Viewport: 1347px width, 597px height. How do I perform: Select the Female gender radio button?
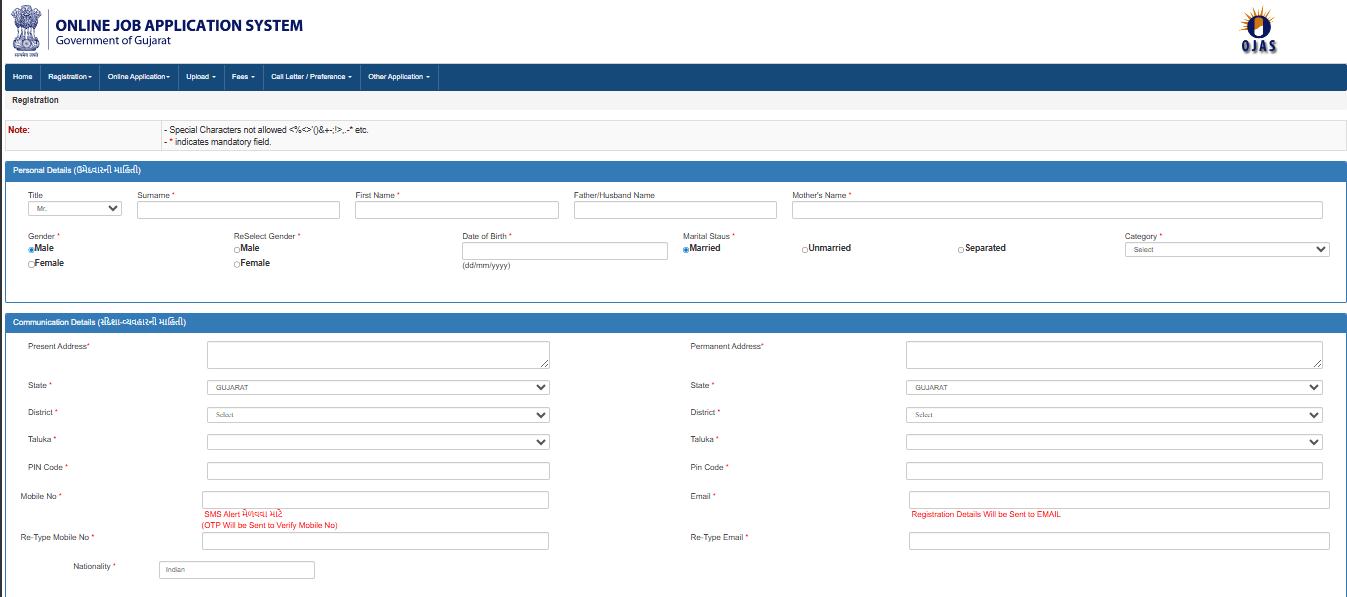32,264
